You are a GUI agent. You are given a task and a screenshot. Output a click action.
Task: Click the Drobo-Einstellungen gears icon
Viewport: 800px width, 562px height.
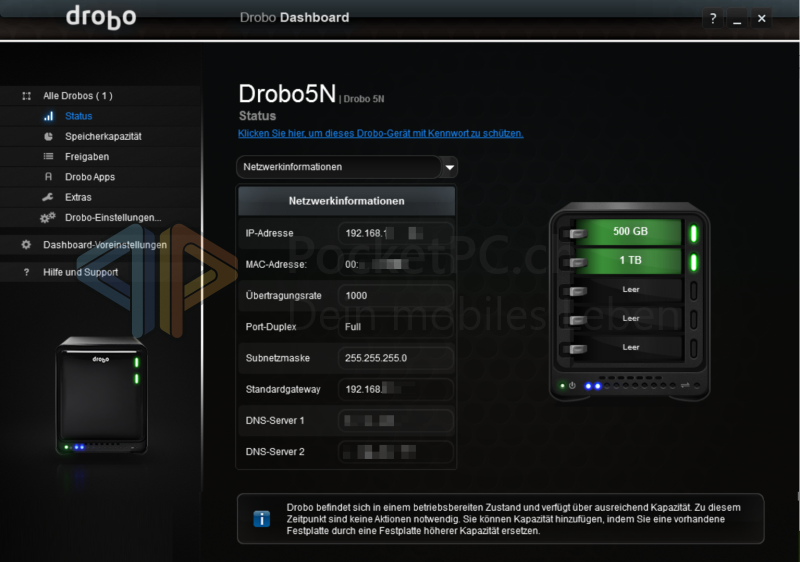(47, 218)
